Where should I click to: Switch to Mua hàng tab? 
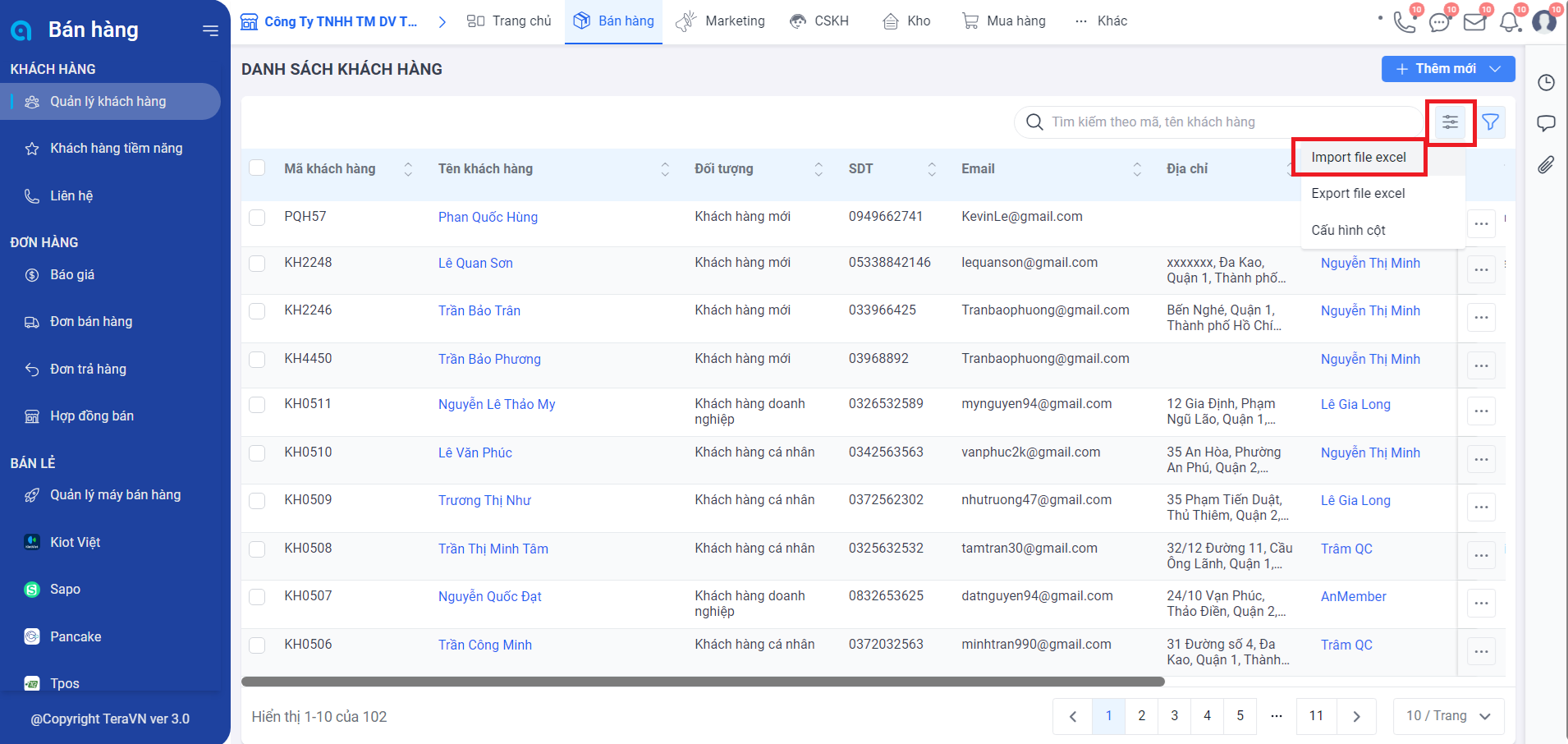[1004, 21]
